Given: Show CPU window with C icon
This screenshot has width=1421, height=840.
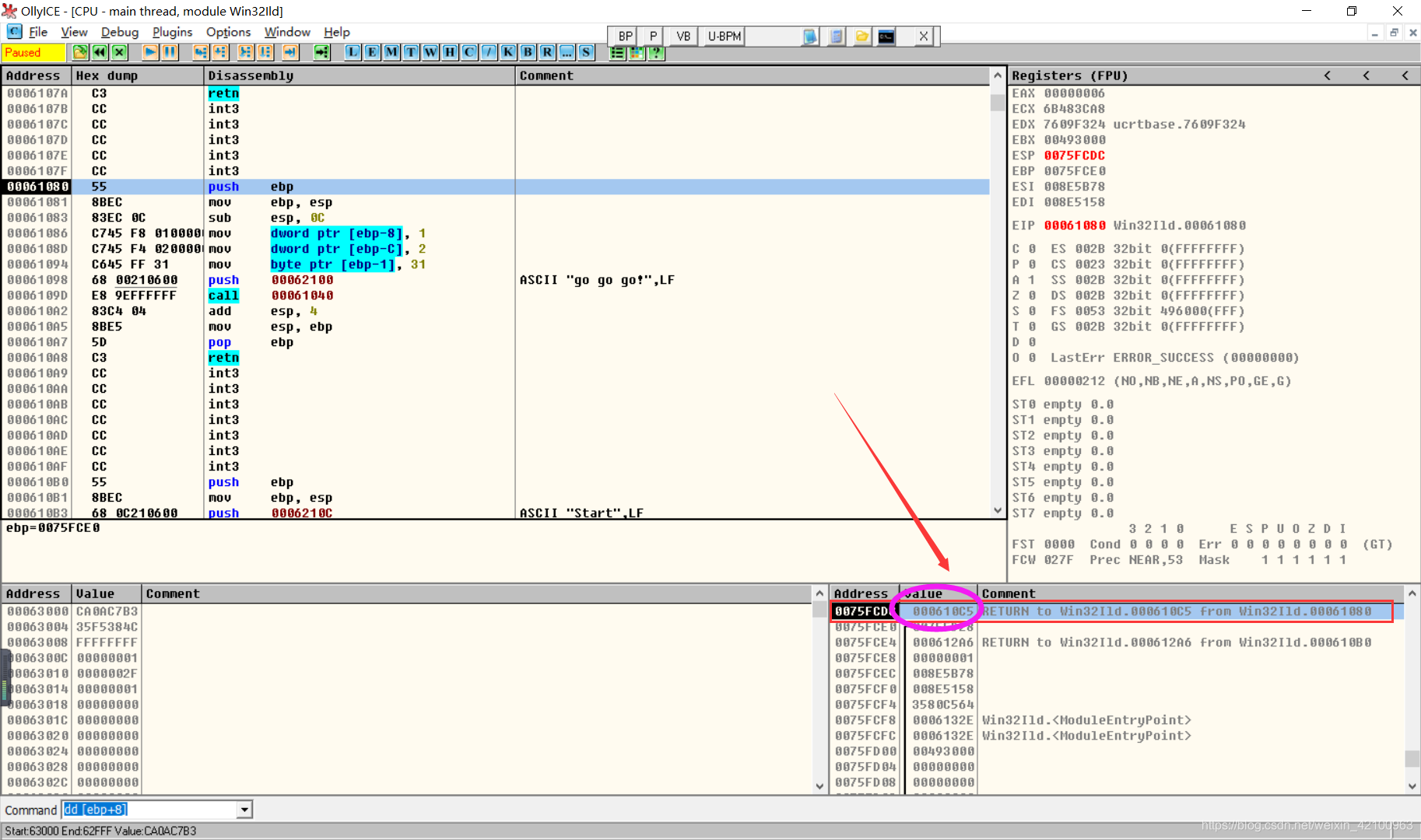Looking at the screenshot, I should (x=469, y=52).
